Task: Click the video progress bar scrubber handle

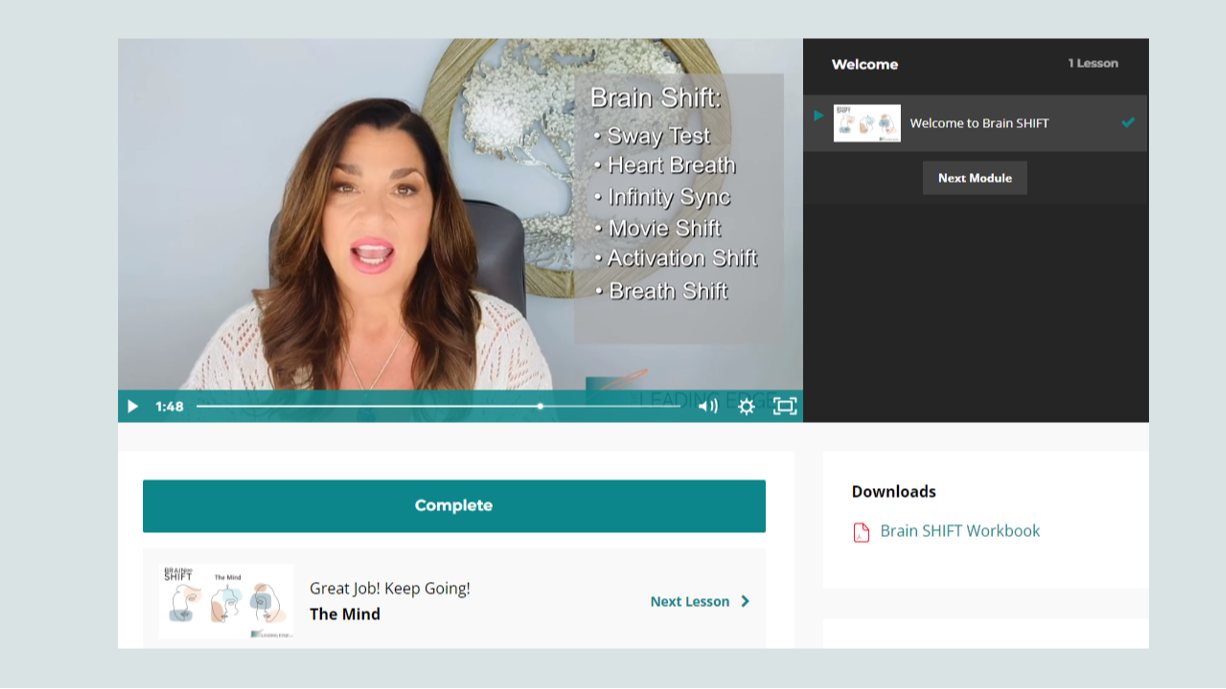Action: pos(540,406)
